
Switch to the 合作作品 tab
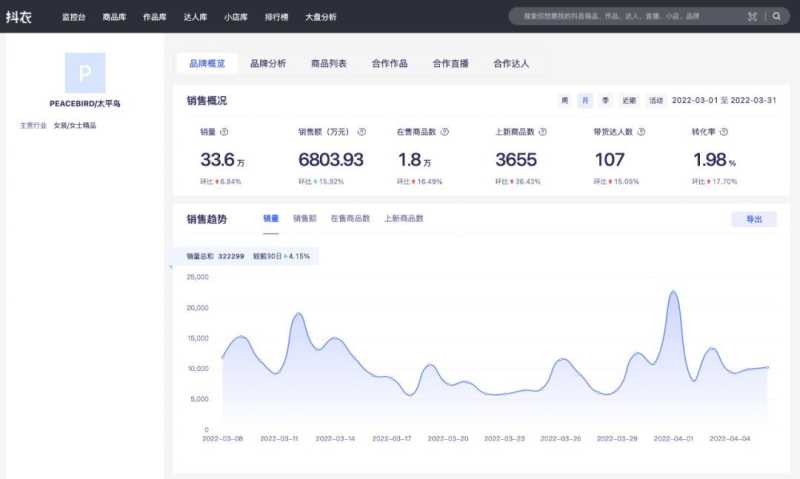(x=390, y=64)
